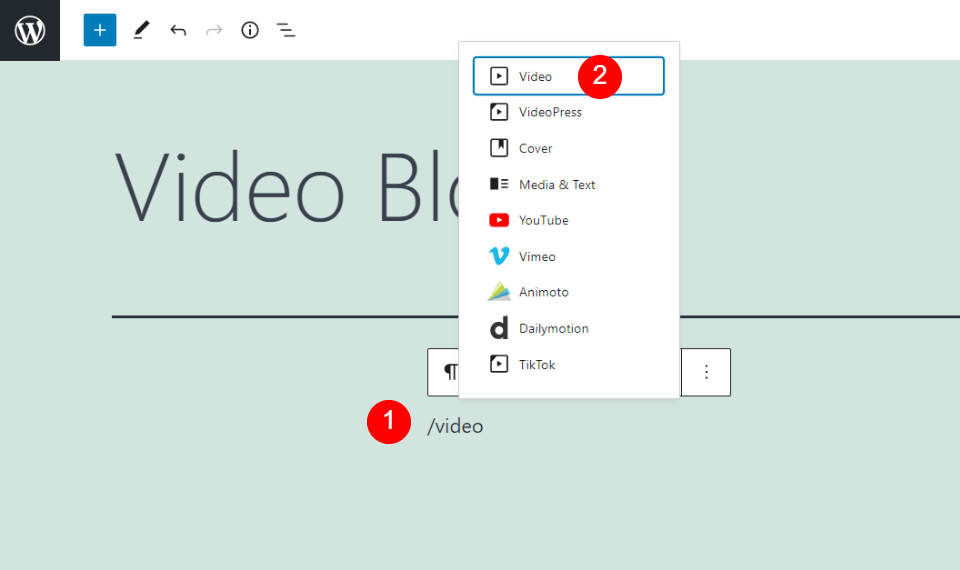Choose the Video block option

(568, 76)
